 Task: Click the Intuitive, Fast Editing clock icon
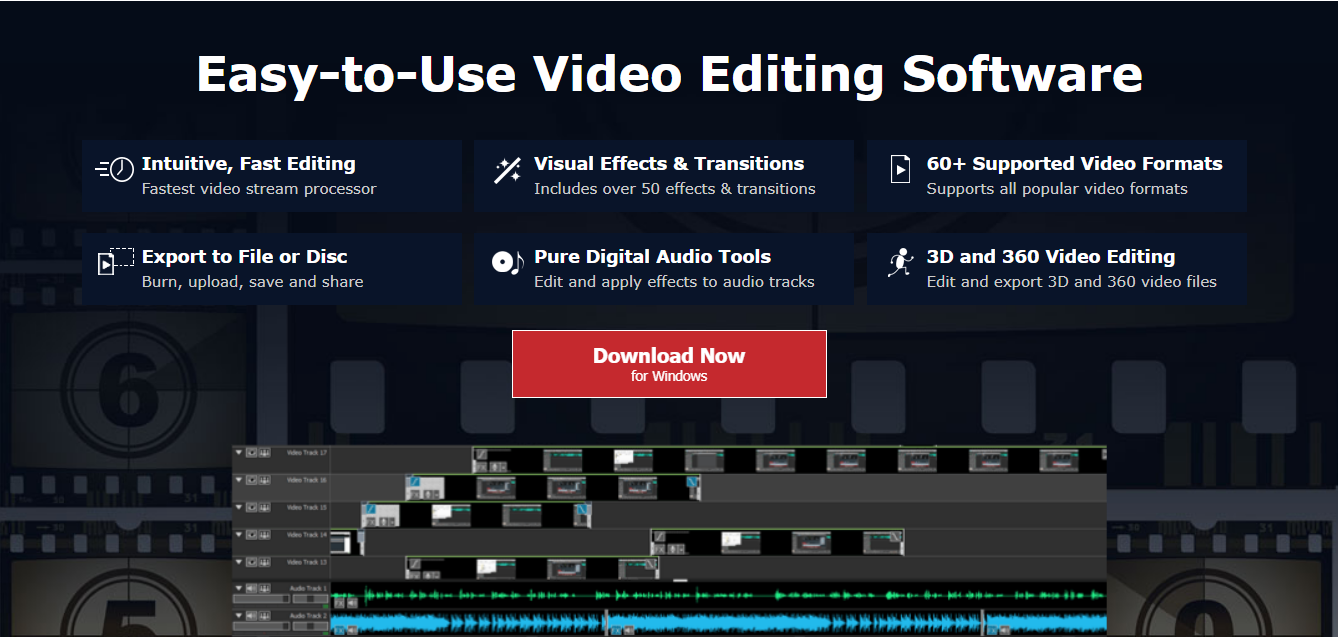(x=115, y=169)
